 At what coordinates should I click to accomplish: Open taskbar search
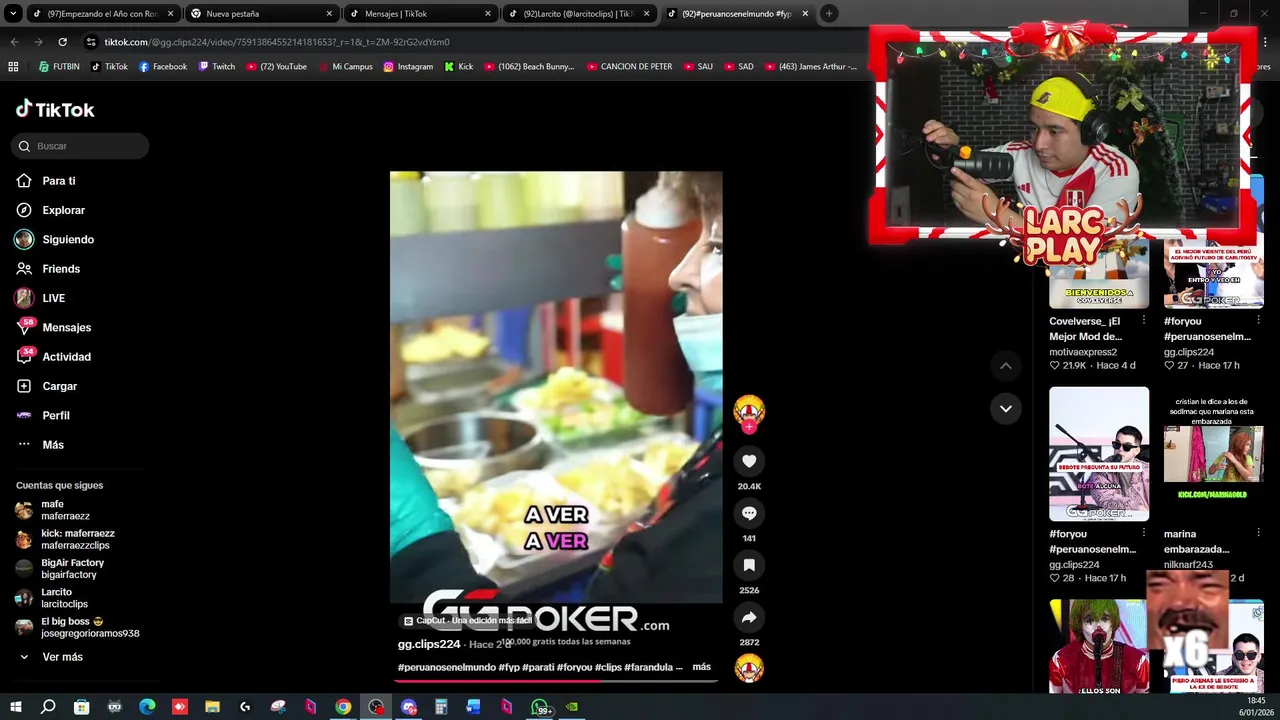pos(48,707)
